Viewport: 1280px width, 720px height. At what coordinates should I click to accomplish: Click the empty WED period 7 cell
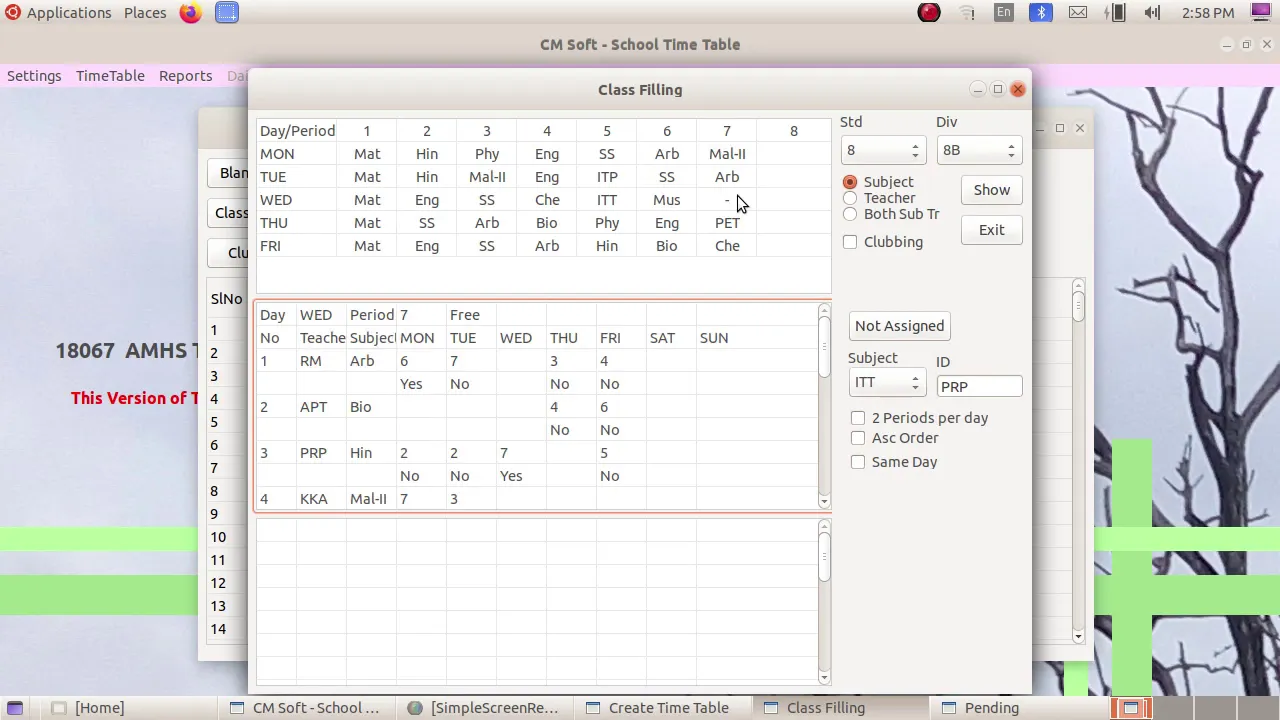tap(727, 200)
